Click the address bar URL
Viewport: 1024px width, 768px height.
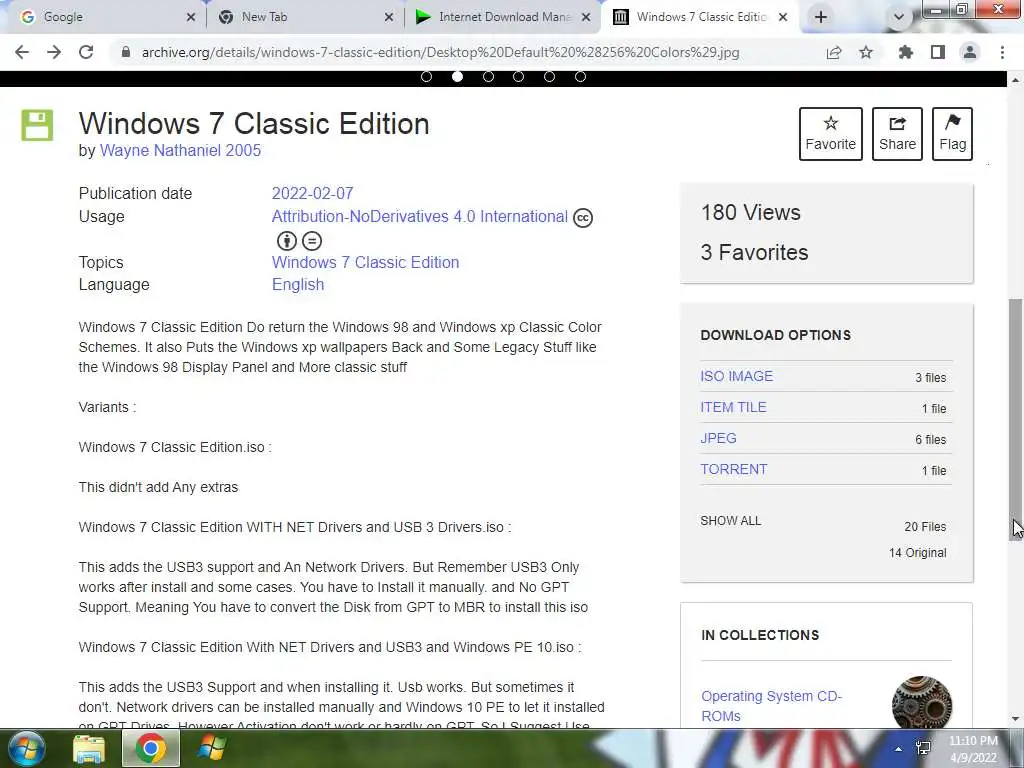pos(440,52)
